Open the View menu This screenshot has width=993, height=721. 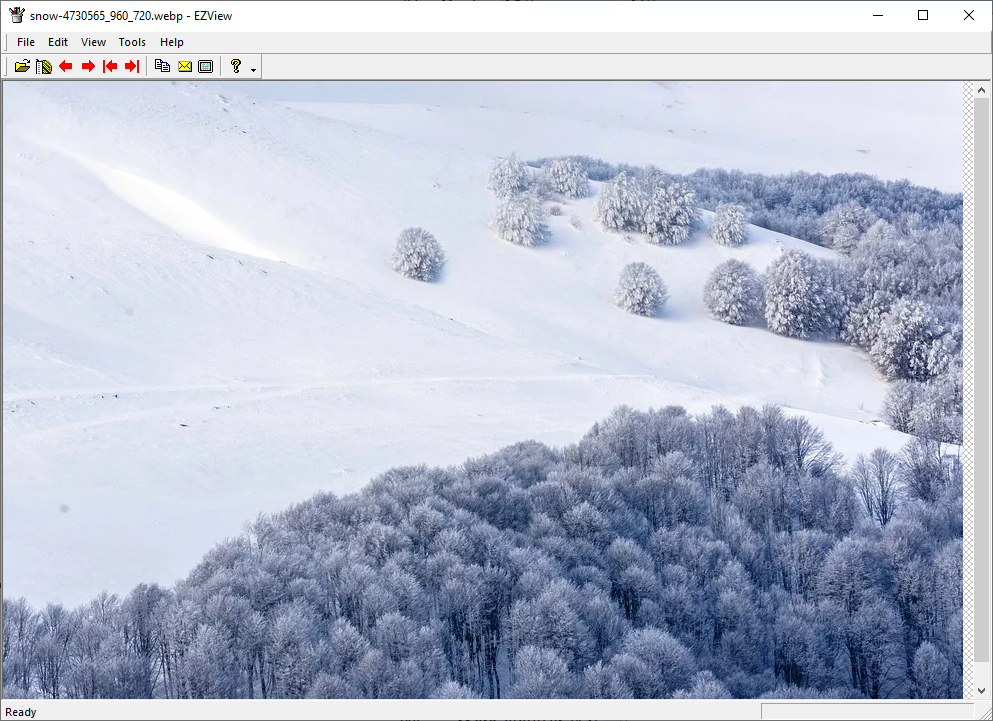93,42
